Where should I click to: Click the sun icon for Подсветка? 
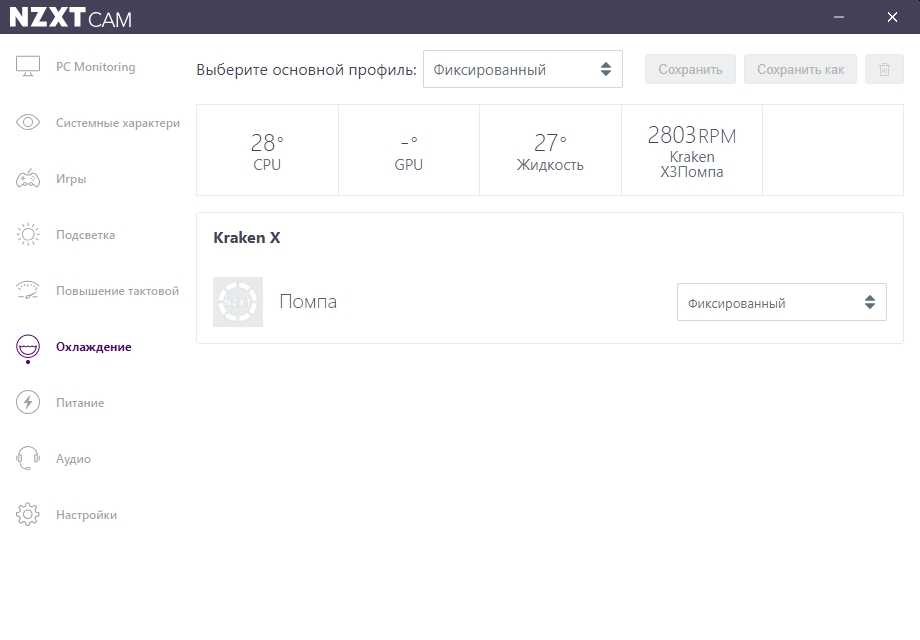point(28,235)
